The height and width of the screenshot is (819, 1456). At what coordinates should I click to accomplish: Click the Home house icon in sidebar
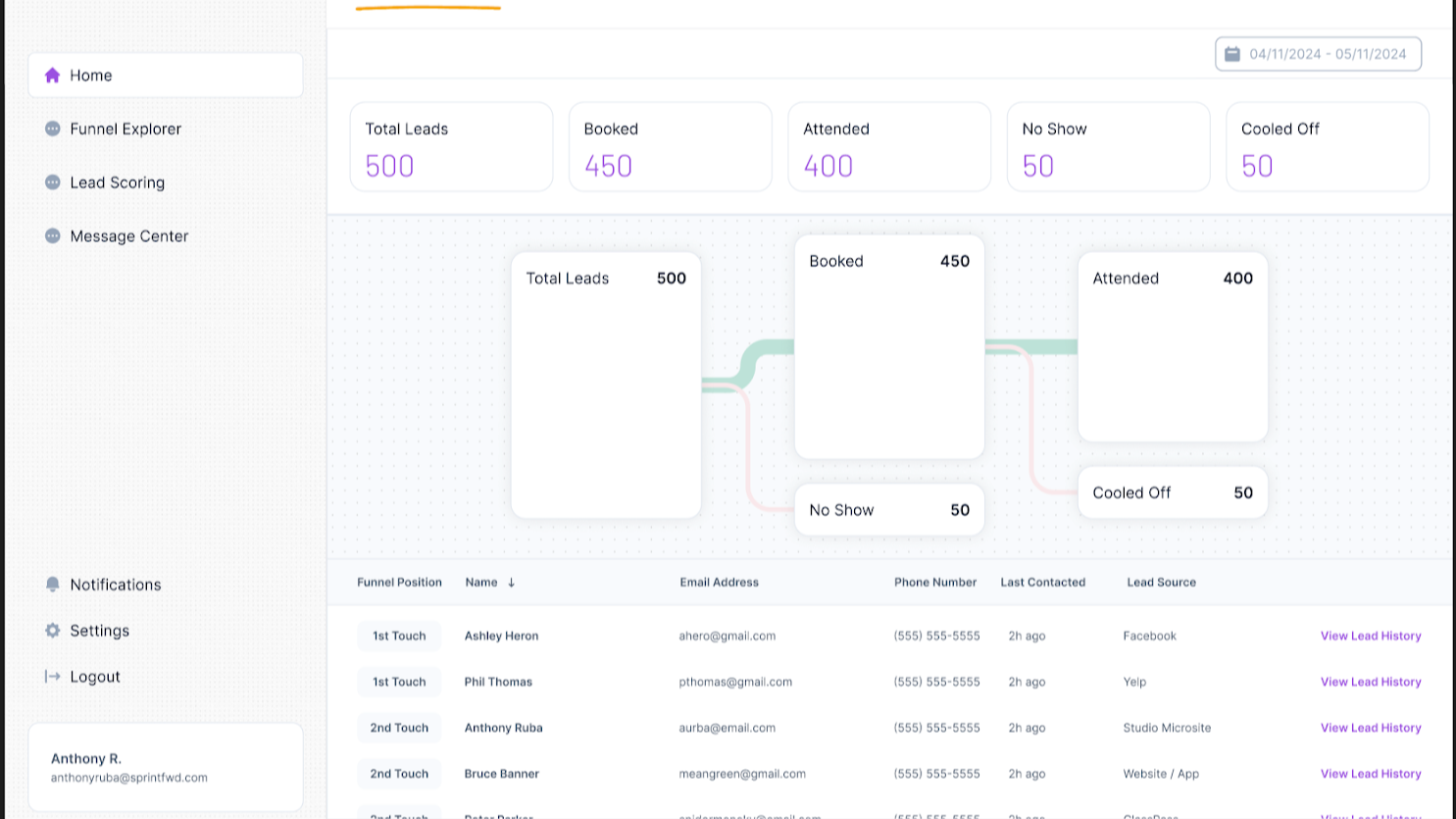pyautogui.click(x=53, y=76)
